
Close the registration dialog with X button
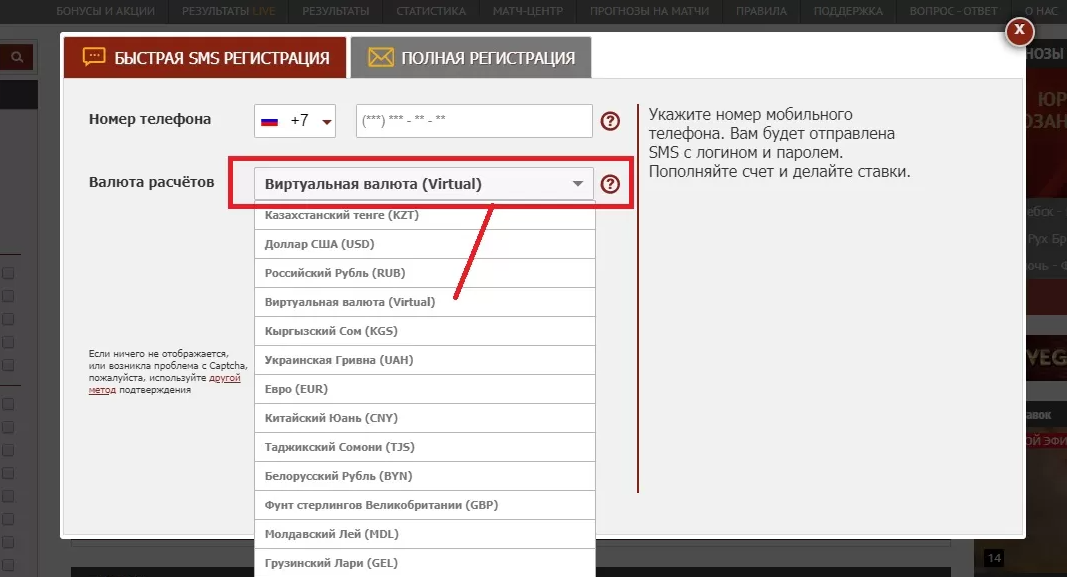(1018, 31)
